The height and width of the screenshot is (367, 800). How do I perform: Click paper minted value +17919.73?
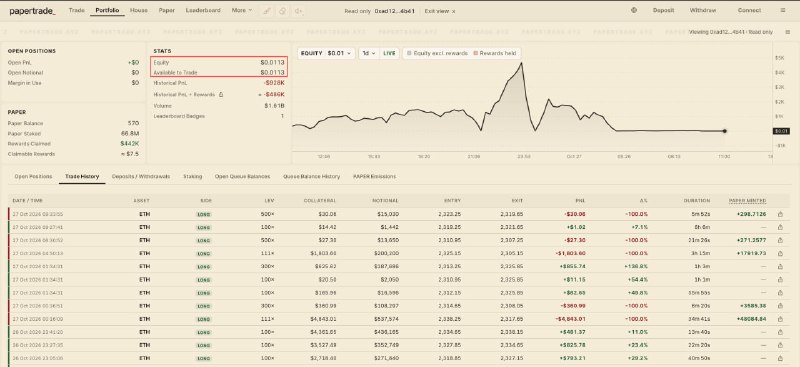(x=752, y=253)
